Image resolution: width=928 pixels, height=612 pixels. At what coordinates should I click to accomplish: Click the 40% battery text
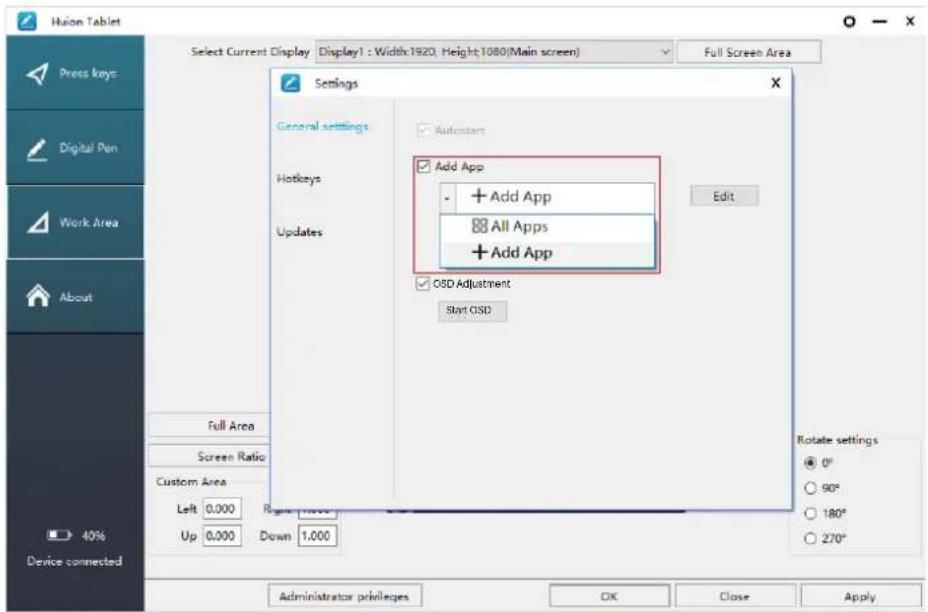[x=94, y=536]
